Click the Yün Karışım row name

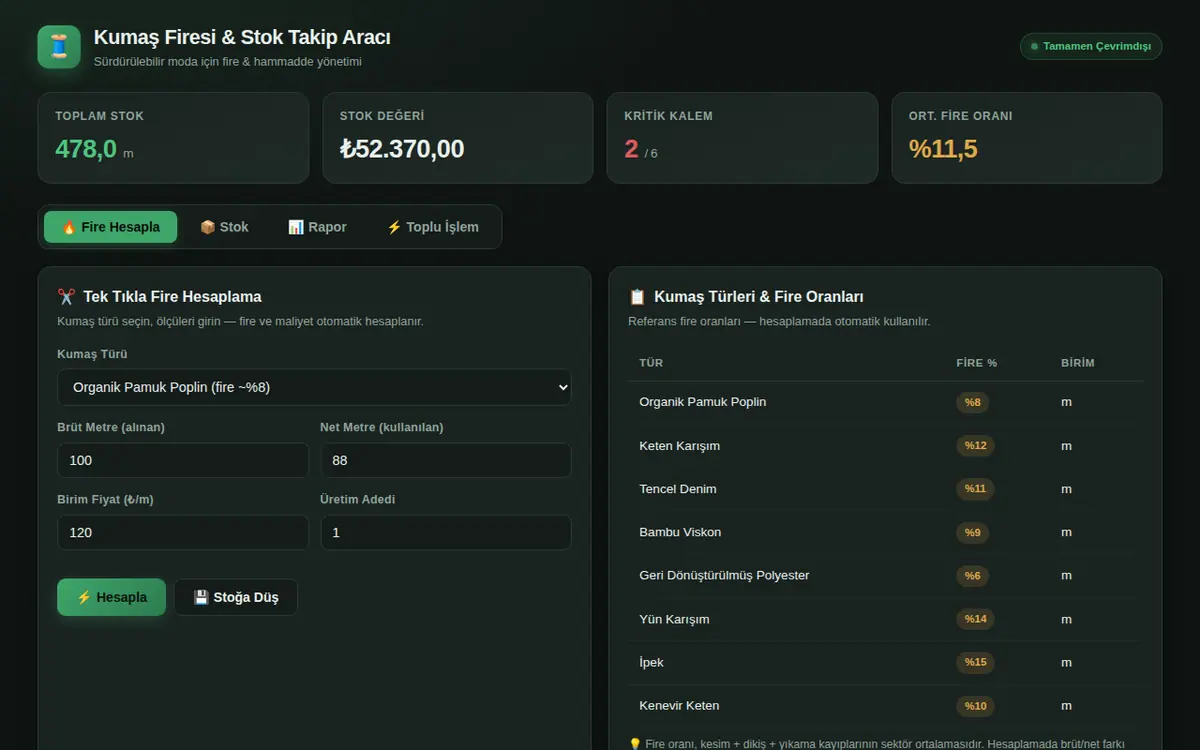tap(674, 619)
